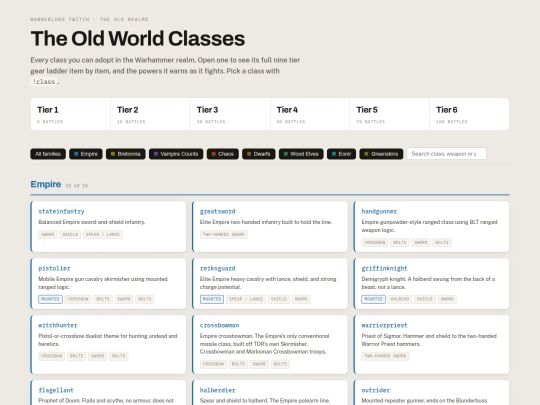540x405 pixels.
Task: Click the "15 of 15" Empire count
Action: tap(77, 186)
